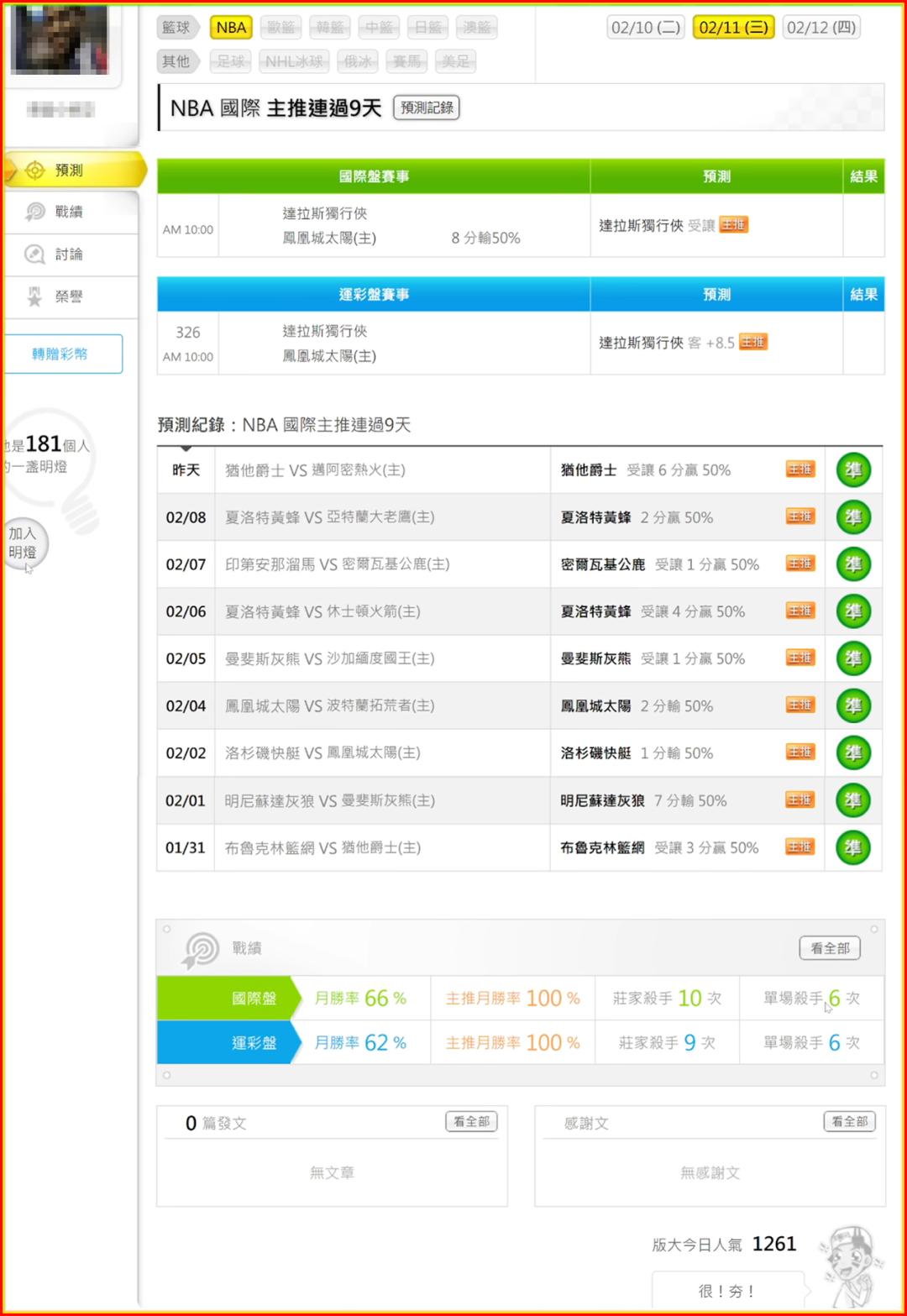Click the profile avatar picture
This screenshot has height=1316, width=907.
60,39
